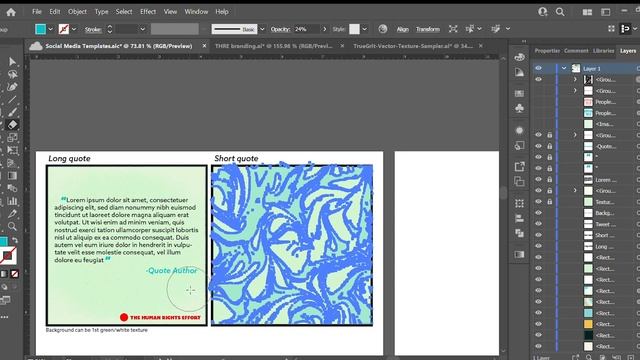The height and width of the screenshot is (360, 640).
Task: Select the Selection tool arrow
Action: point(12,62)
